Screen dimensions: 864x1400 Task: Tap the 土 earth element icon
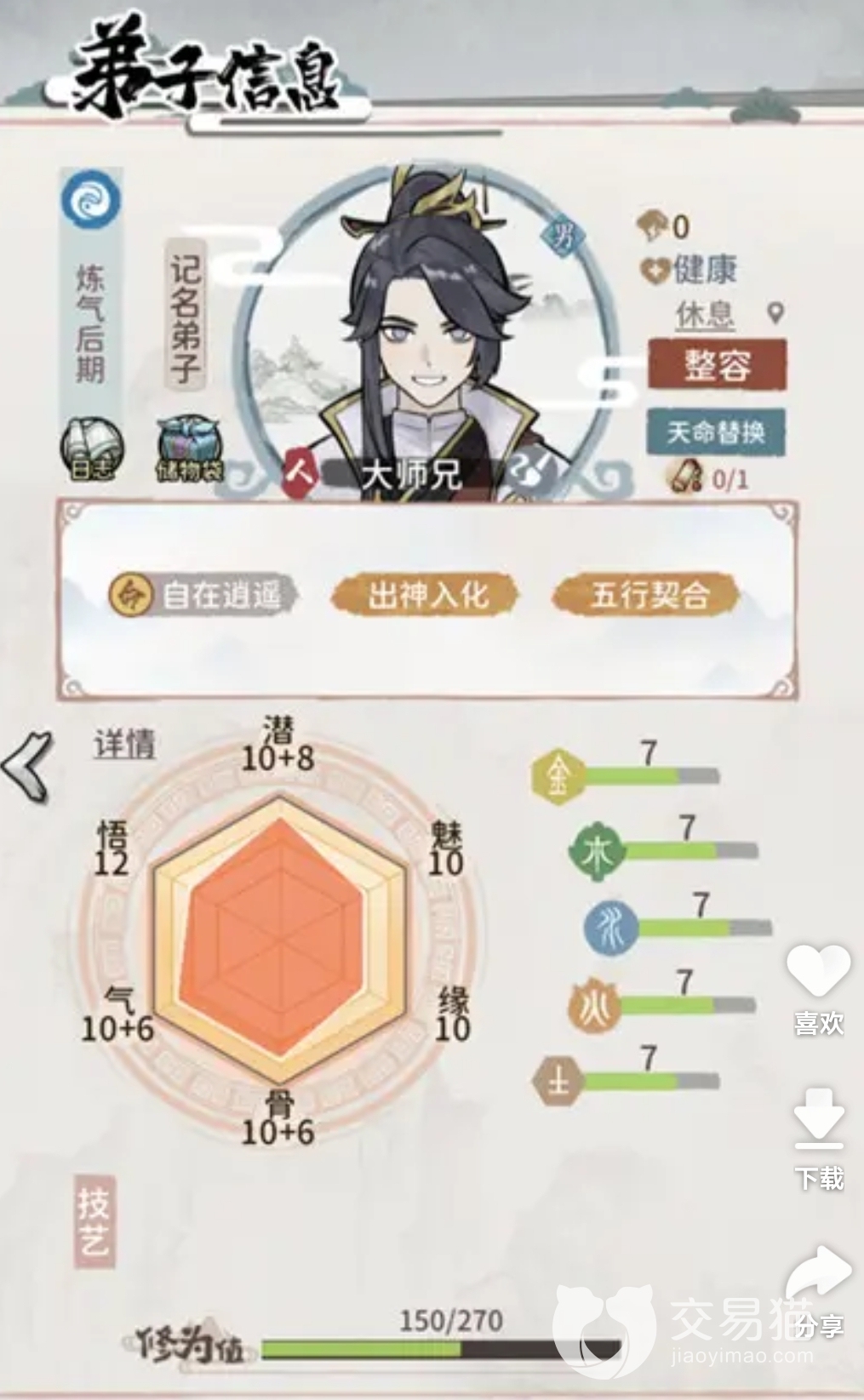point(558,1082)
